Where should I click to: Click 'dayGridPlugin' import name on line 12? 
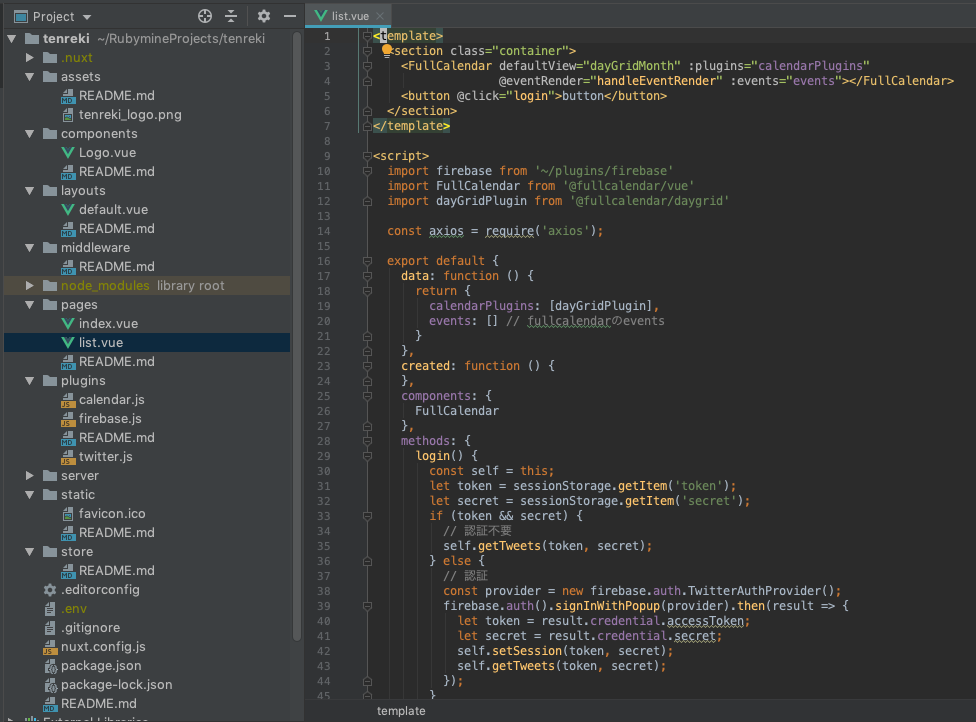point(481,200)
